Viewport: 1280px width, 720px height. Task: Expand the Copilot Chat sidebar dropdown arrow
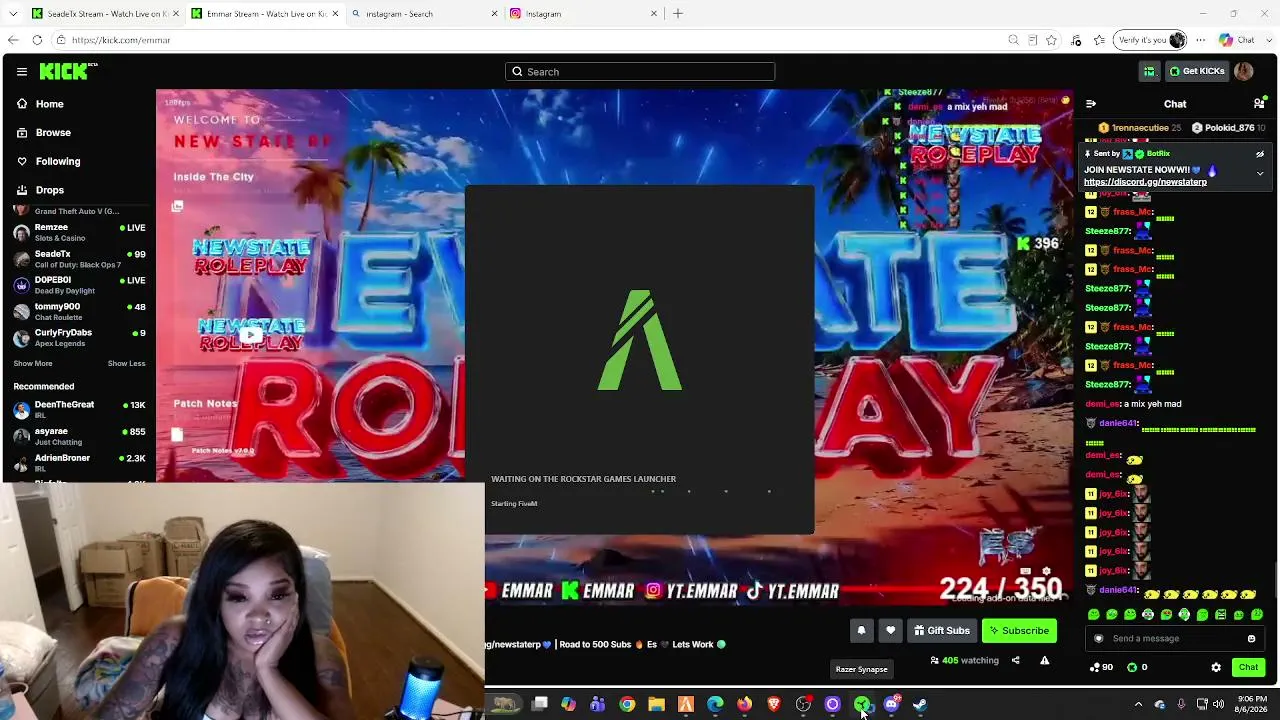pos(1267,40)
